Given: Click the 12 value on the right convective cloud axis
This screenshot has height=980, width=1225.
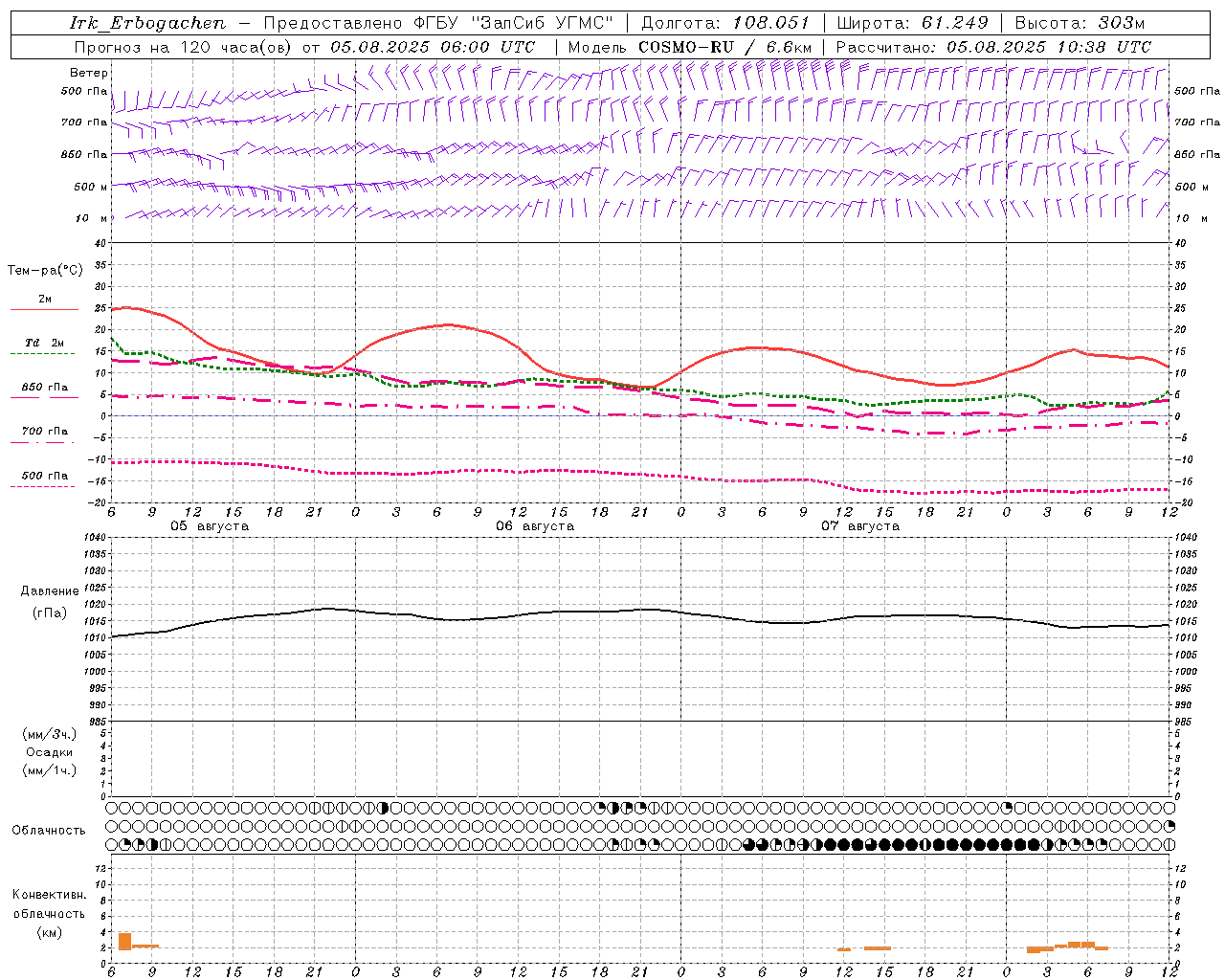Looking at the screenshot, I should (1180, 868).
